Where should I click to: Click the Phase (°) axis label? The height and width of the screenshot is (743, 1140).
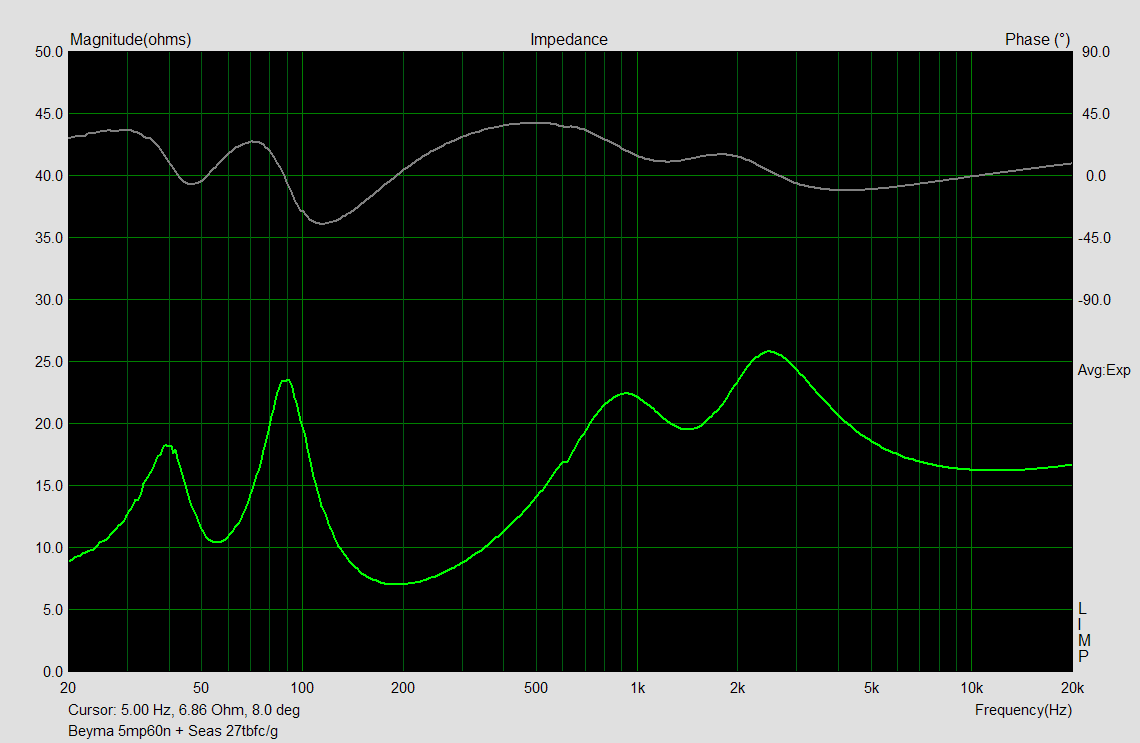(x=1037, y=40)
